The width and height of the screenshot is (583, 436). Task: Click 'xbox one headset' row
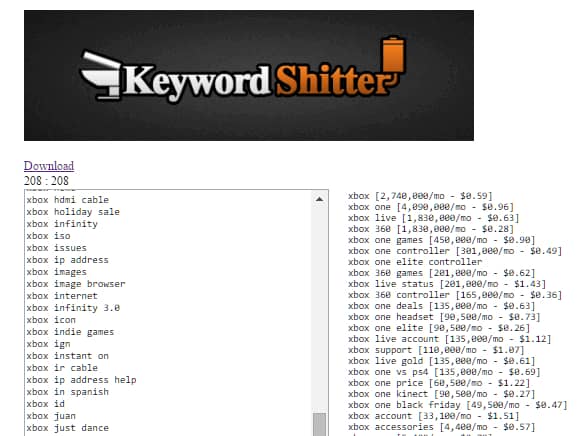(444, 317)
